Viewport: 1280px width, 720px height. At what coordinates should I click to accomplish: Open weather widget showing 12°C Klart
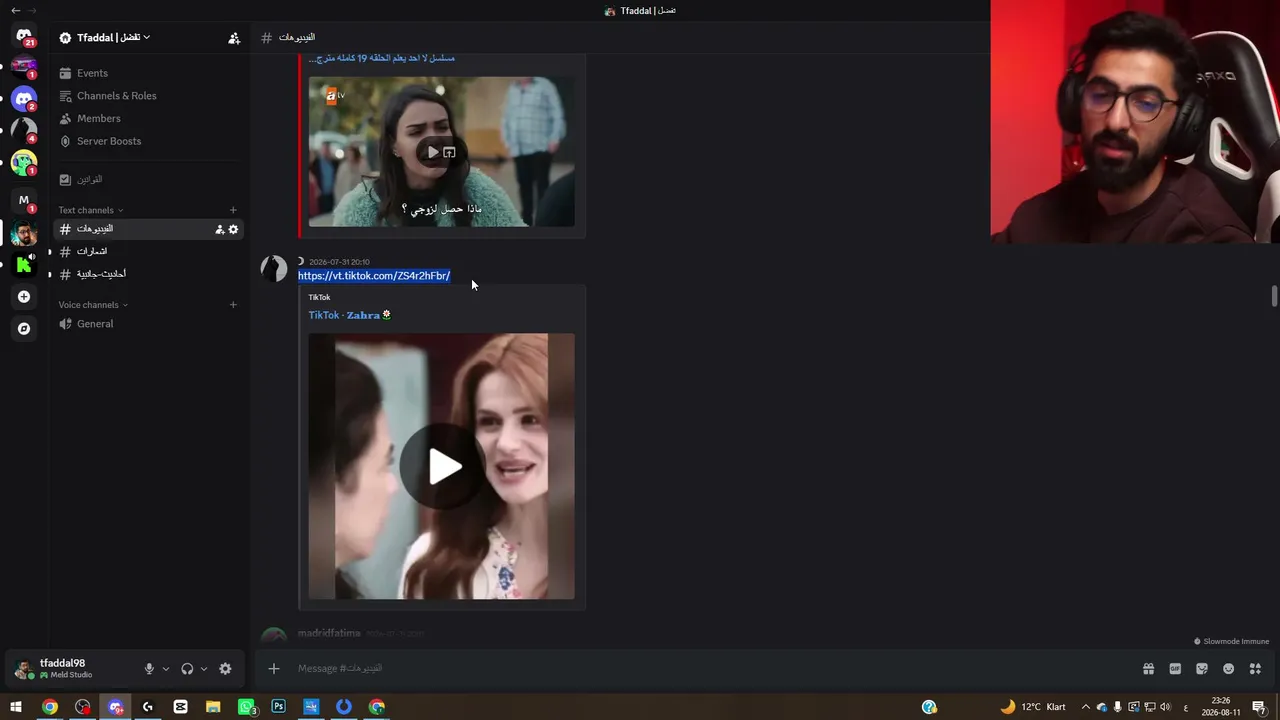(x=1033, y=707)
